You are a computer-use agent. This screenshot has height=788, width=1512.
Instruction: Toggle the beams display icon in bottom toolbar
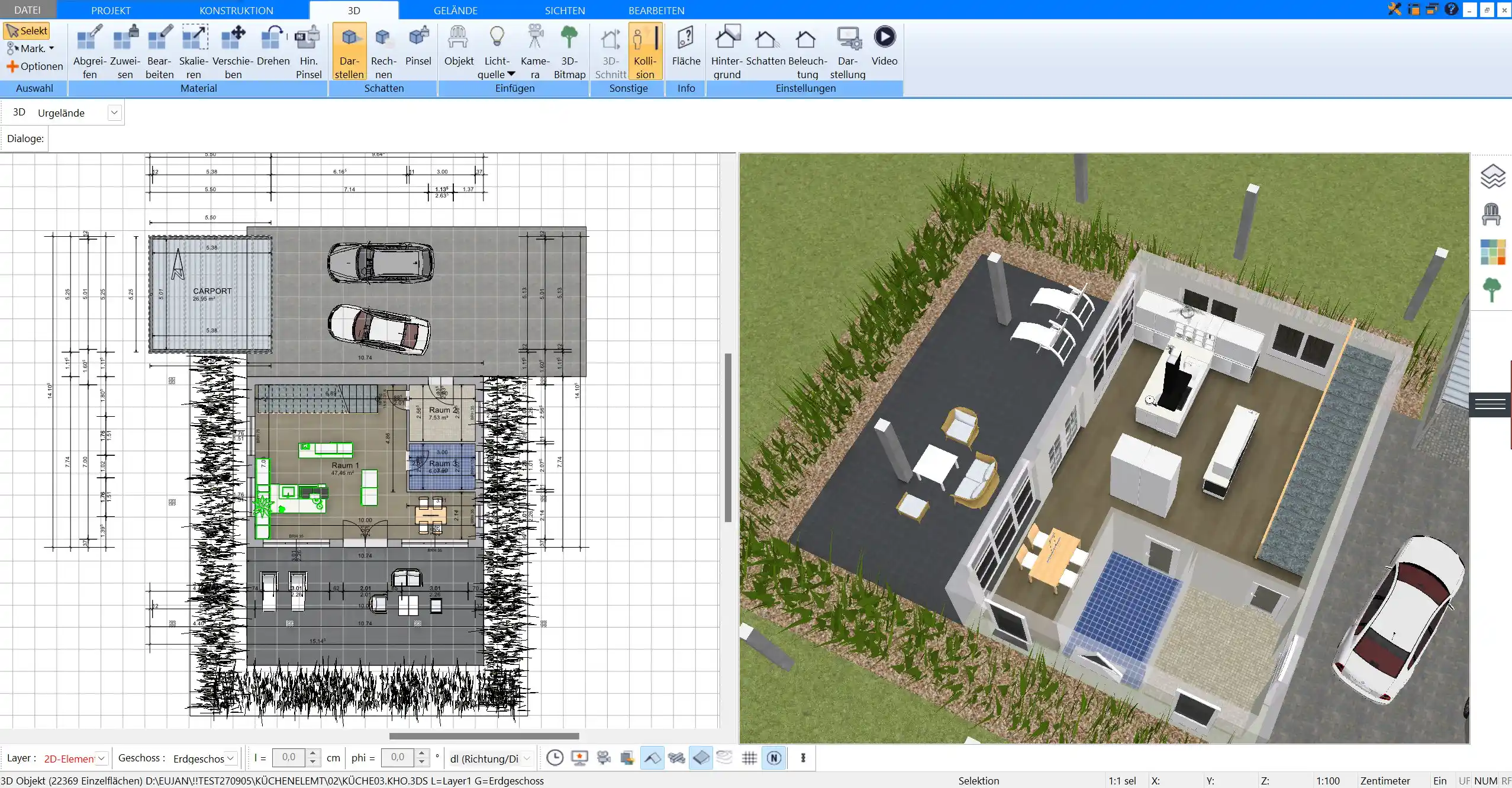pyautogui.click(x=676, y=758)
